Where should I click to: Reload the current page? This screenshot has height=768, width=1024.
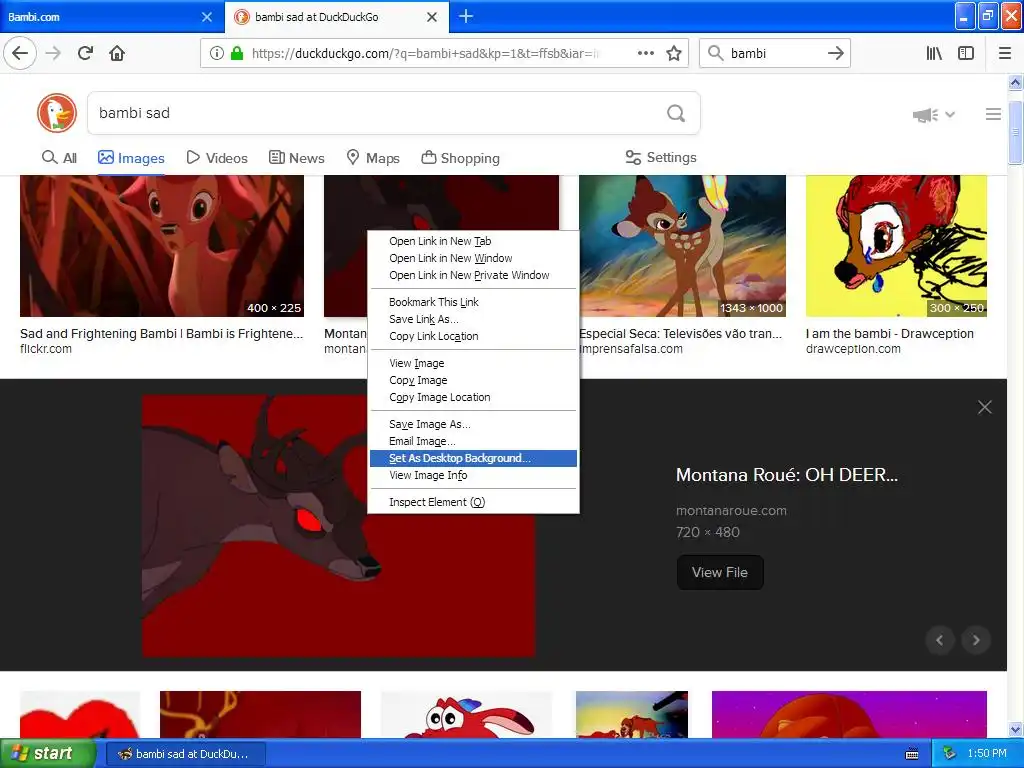(x=86, y=53)
